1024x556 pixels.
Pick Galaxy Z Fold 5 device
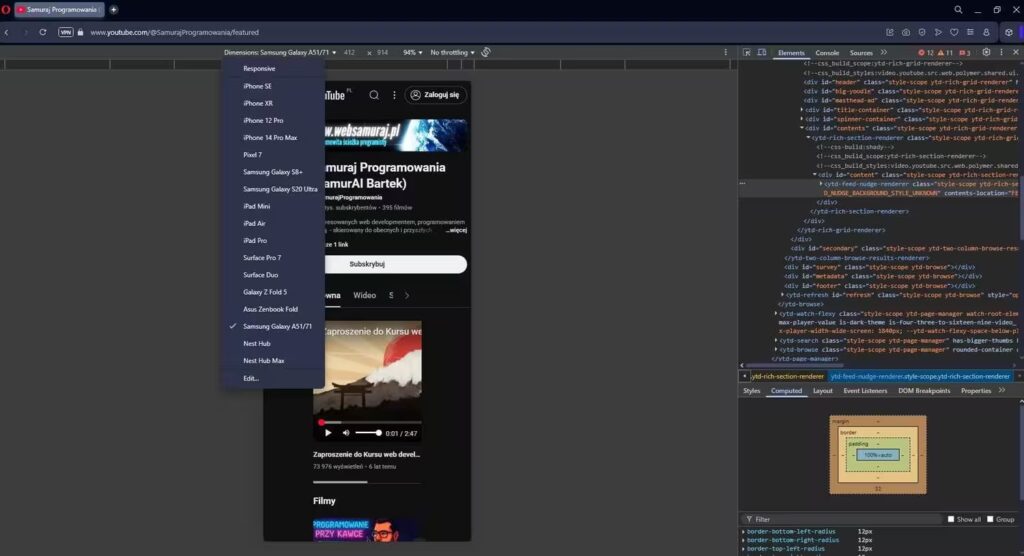(x=265, y=292)
